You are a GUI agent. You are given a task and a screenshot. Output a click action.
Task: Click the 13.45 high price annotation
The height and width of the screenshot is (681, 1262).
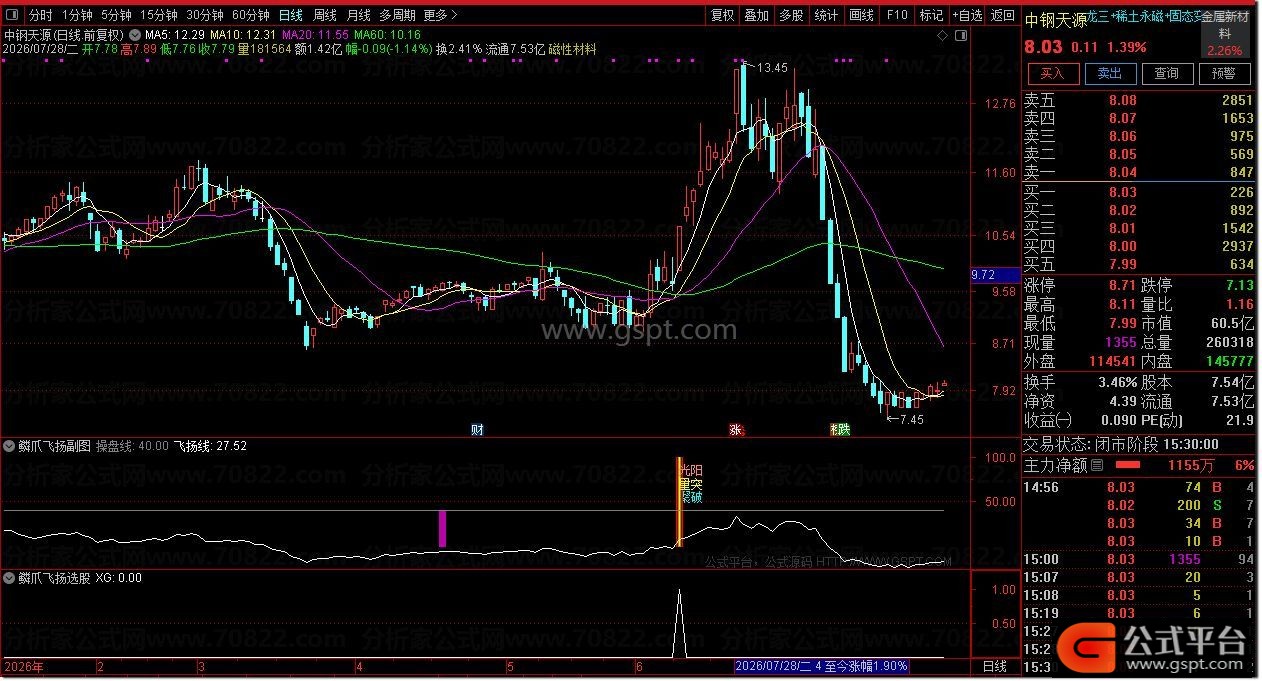772,68
